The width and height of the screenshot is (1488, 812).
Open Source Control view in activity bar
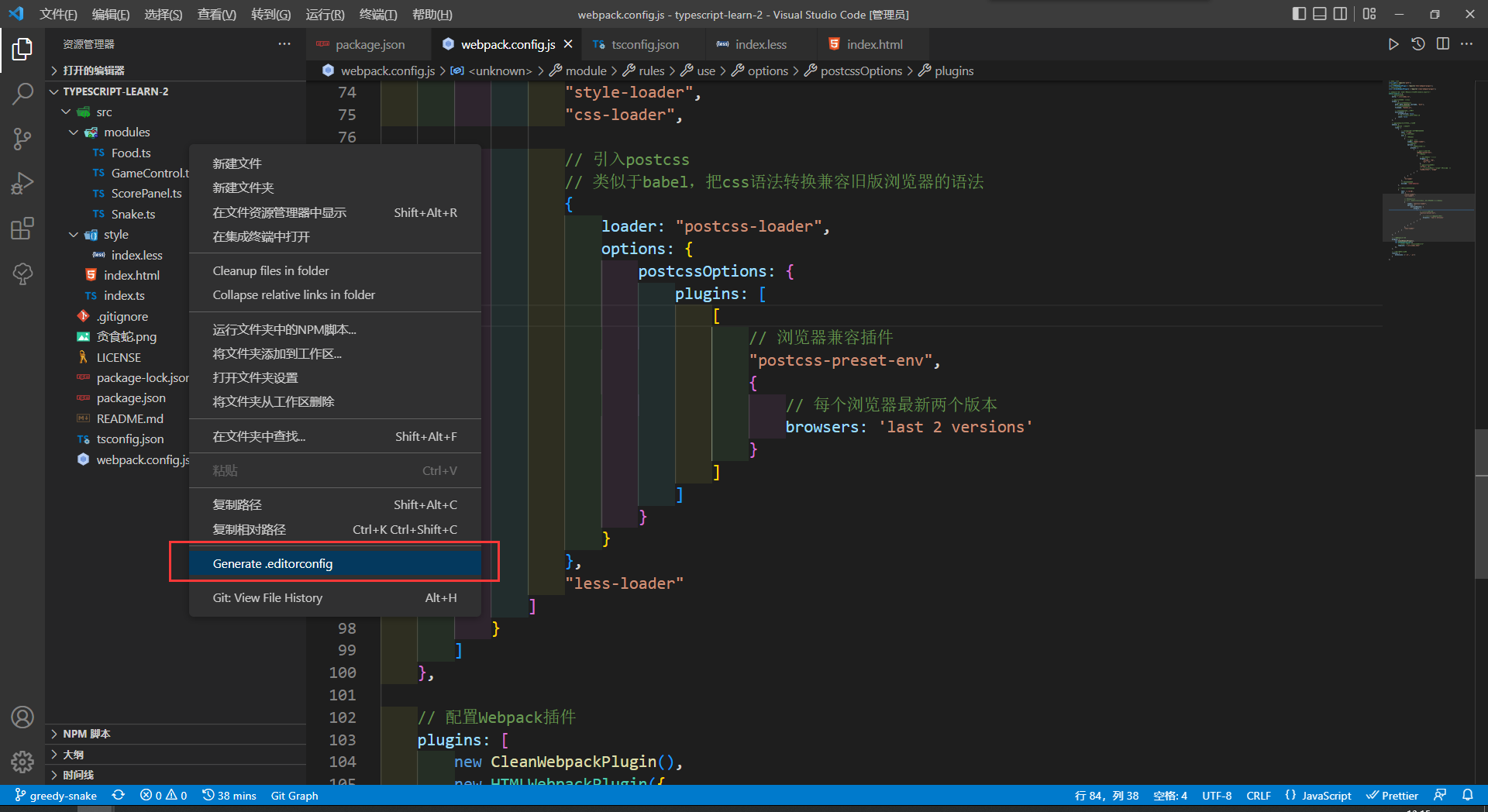(x=22, y=139)
